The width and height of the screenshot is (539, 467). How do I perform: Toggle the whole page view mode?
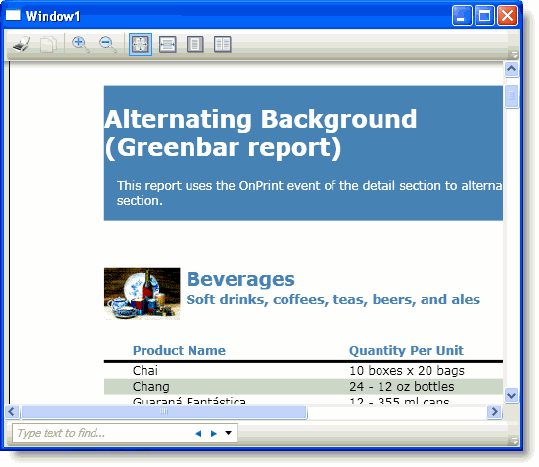[x=195, y=44]
